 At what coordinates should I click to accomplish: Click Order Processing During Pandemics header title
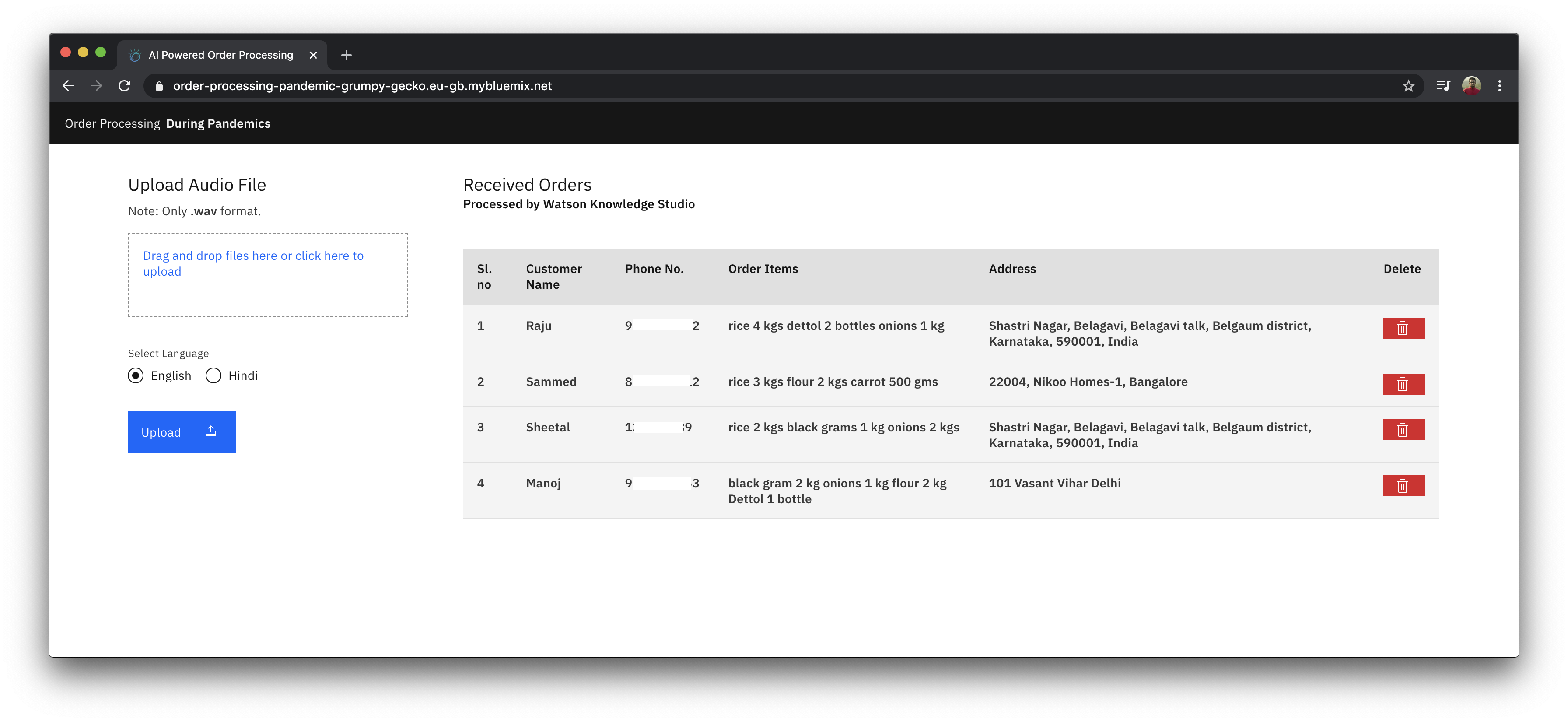(168, 123)
